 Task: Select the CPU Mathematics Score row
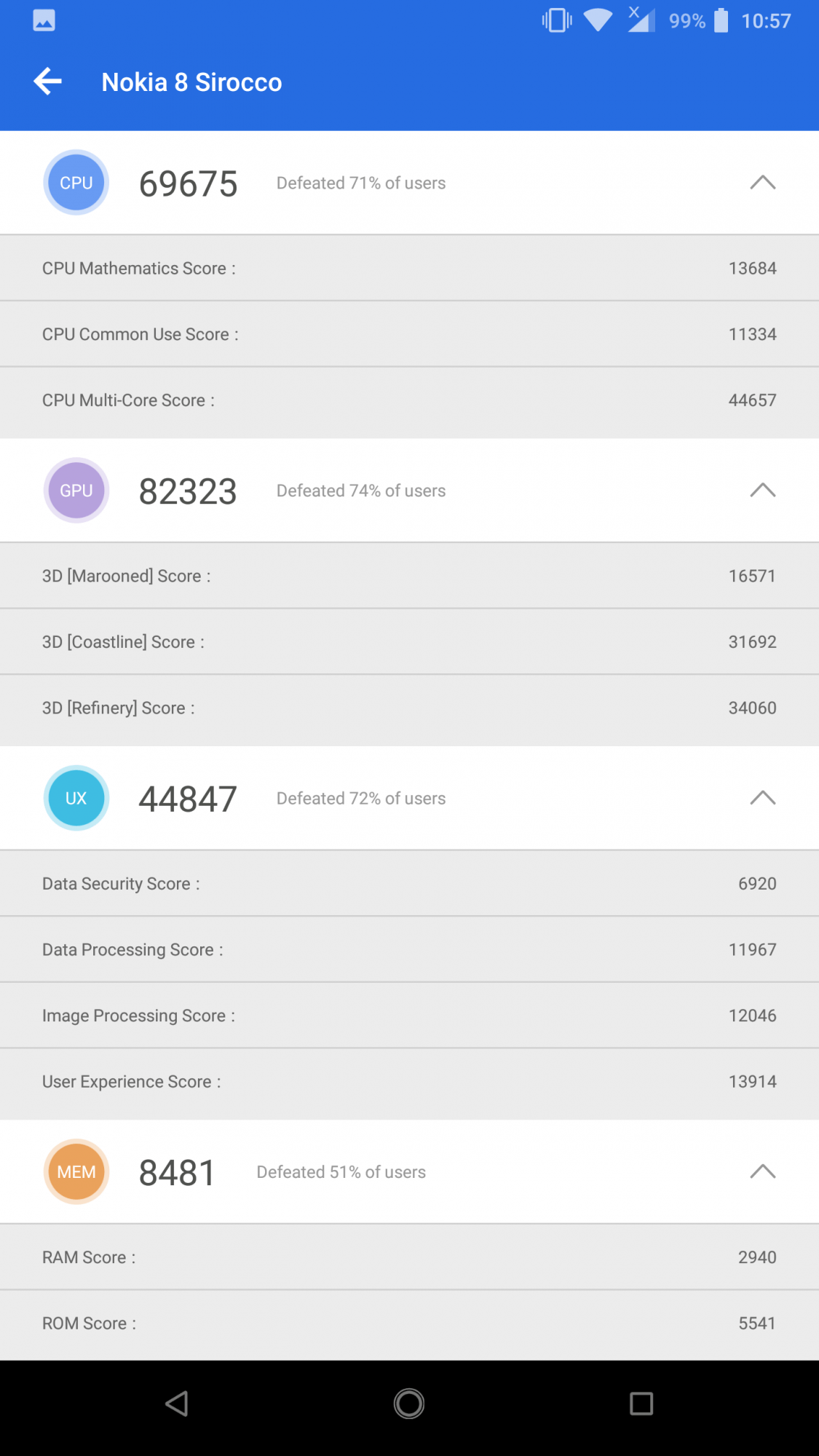coord(409,268)
